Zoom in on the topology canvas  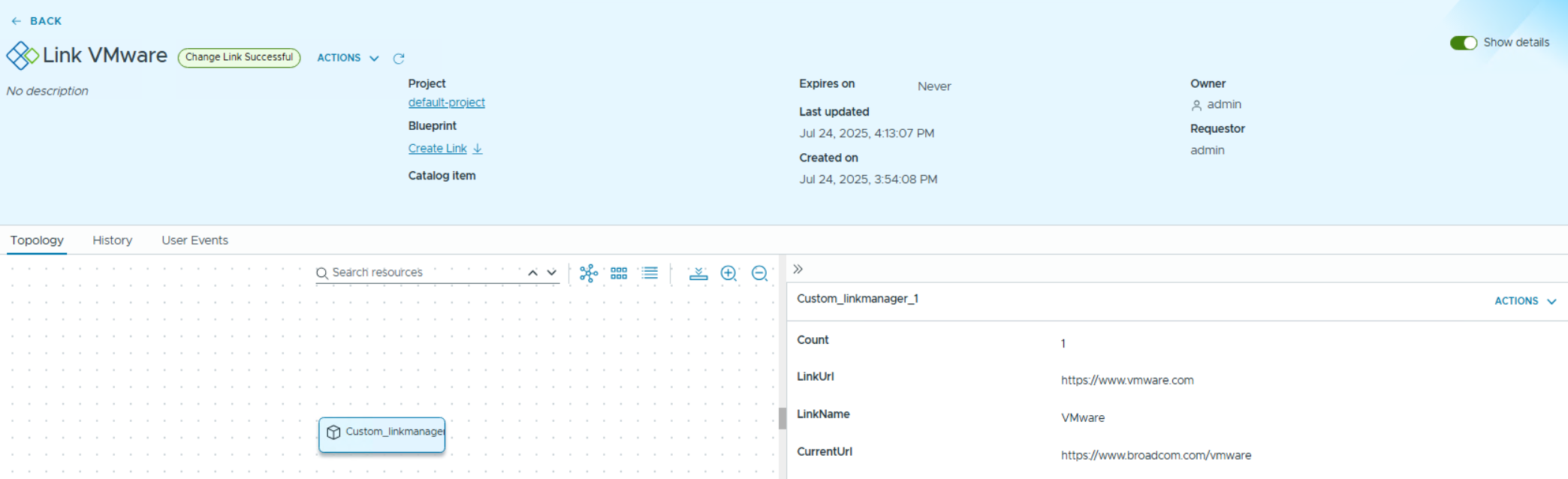[x=728, y=273]
